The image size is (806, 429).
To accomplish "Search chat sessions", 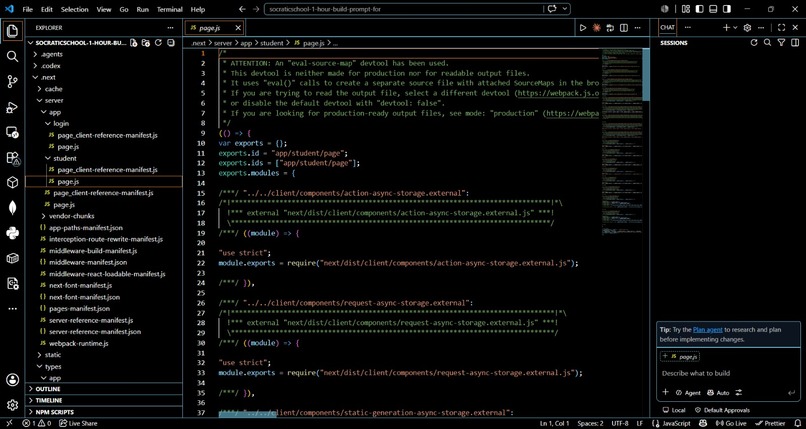I will click(x=767, y=43).
